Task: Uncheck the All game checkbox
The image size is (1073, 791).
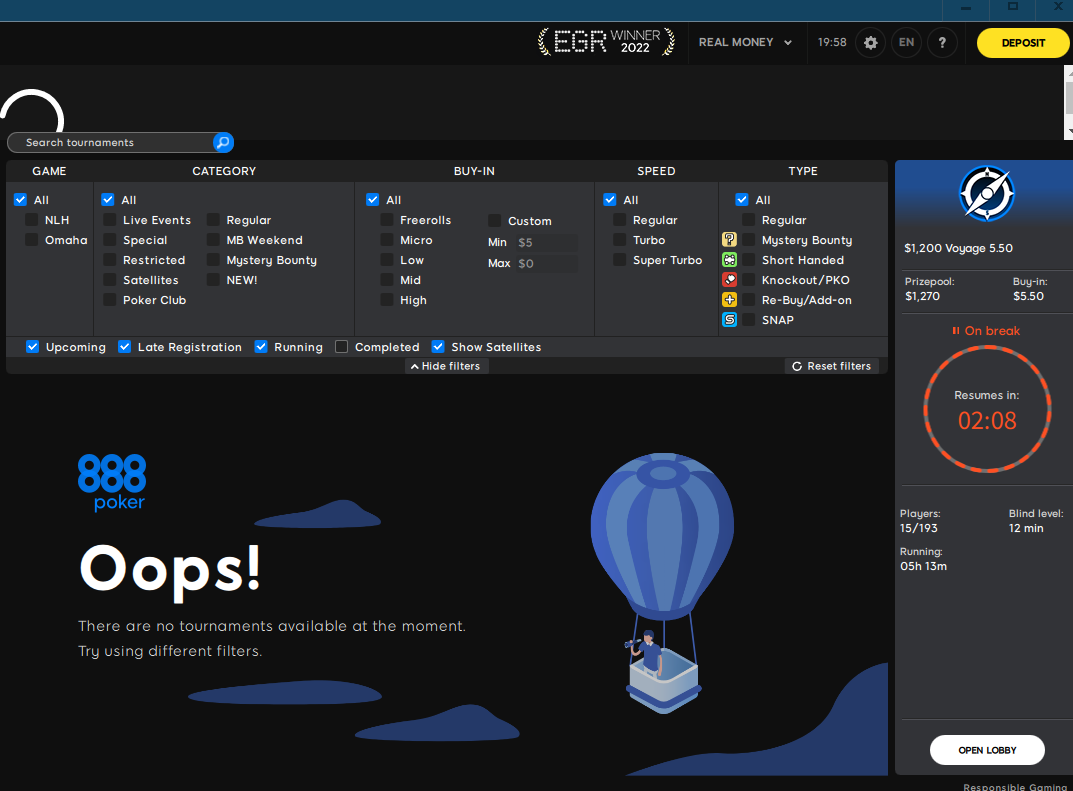Action: coord(21,200)
